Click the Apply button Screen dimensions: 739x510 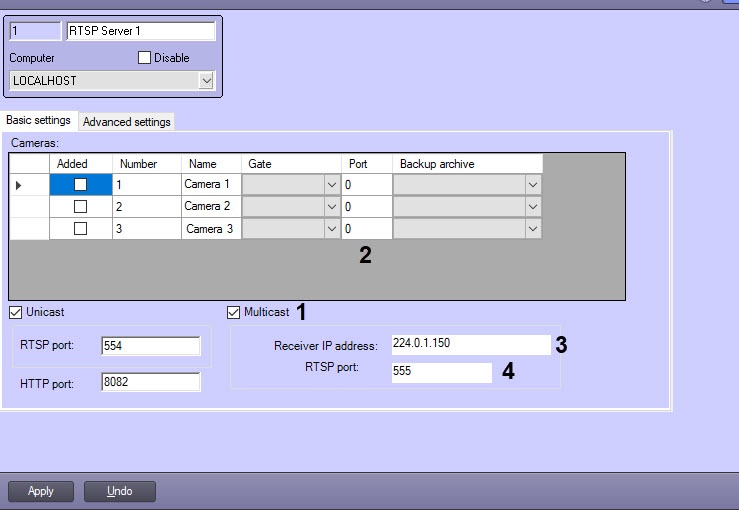coord(41,491)
